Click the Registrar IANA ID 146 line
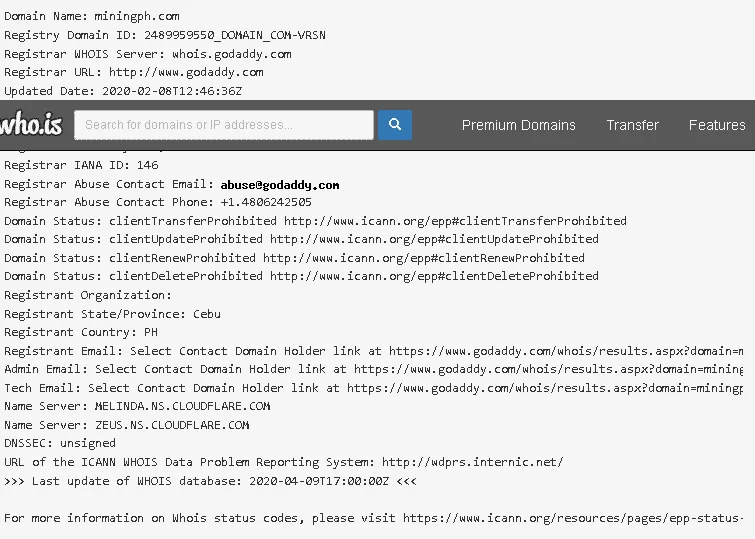This screenshot has width=755, height=539. [81, 165]
